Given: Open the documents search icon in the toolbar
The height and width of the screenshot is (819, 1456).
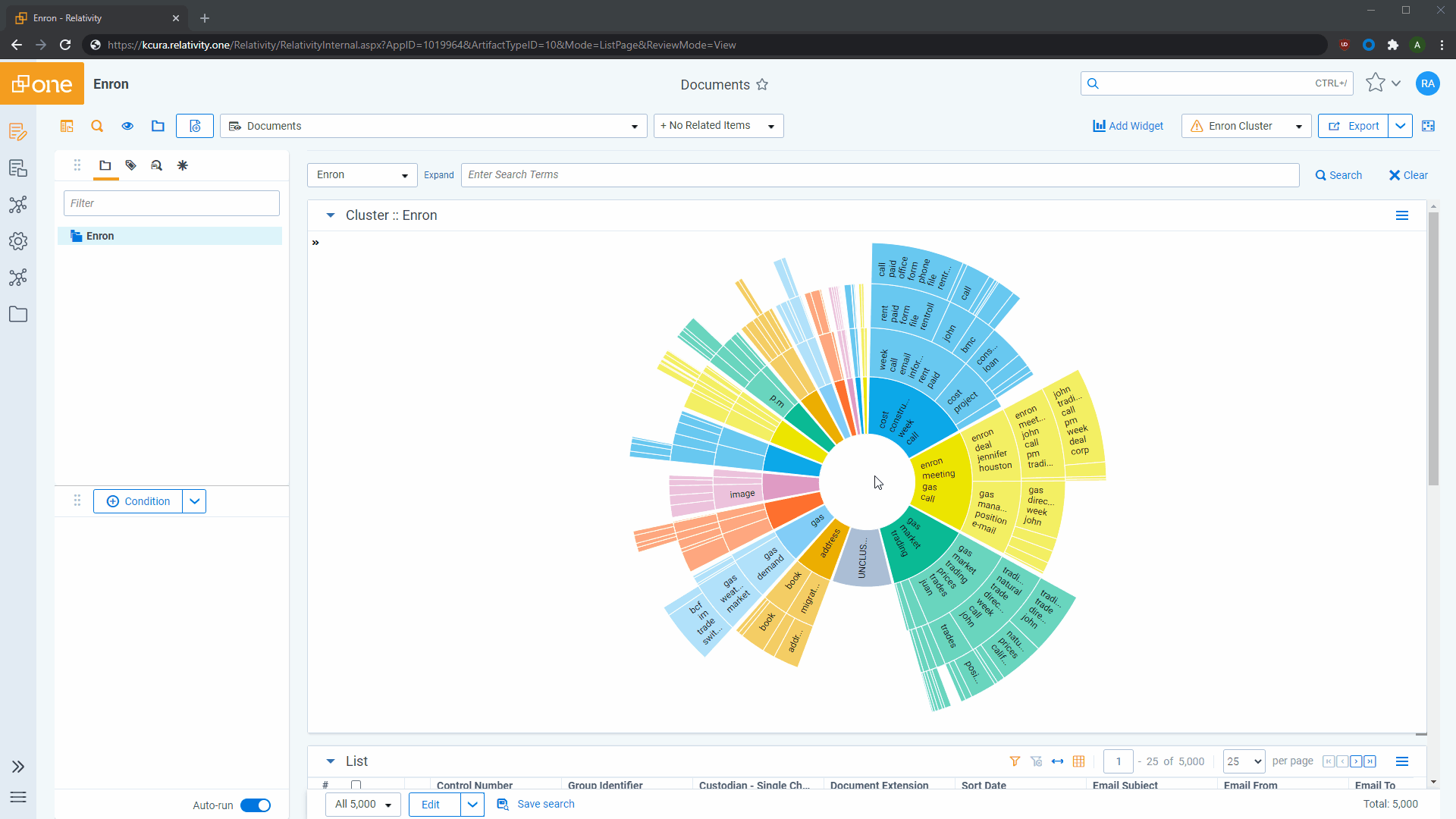Looking at the screenshot, I should tap(96, 126).
